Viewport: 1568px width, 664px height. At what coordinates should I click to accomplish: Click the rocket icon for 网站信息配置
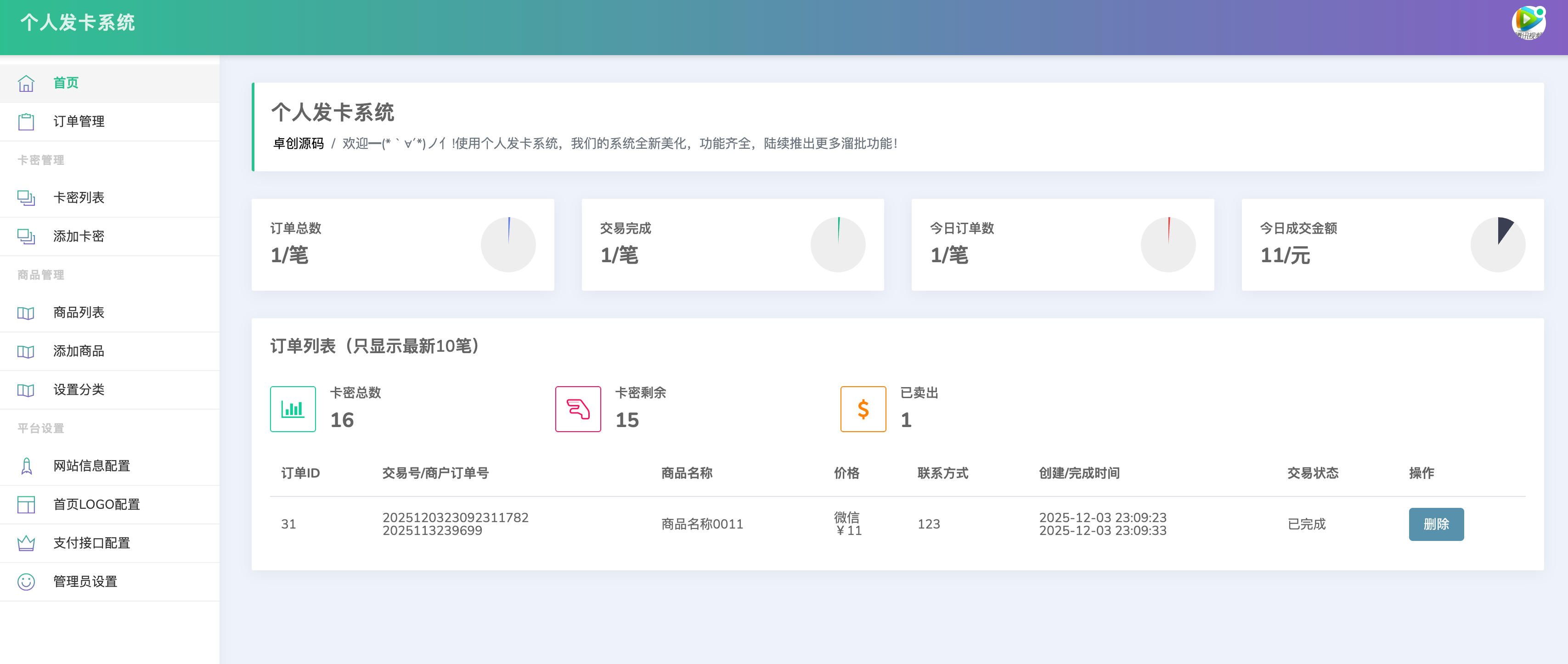pyautogui.click(x=26, y=466)
